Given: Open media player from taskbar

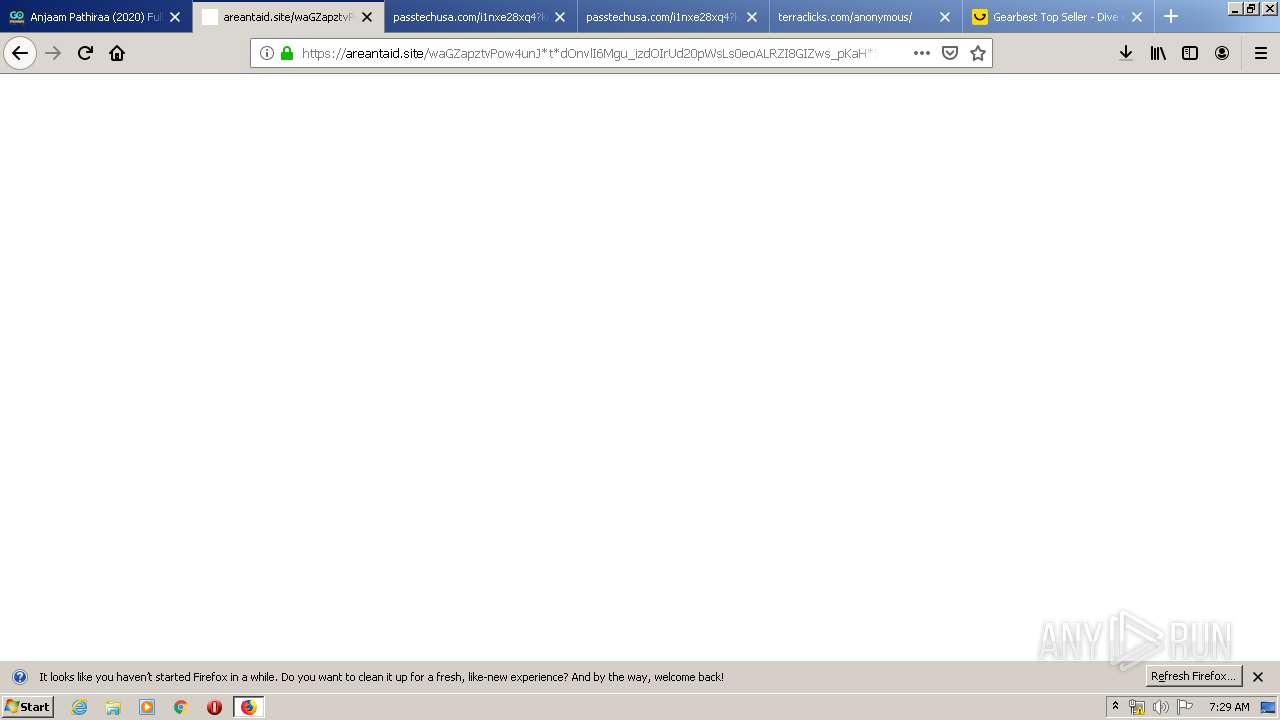Looking at the screenshot, I should tap(147, 707).
